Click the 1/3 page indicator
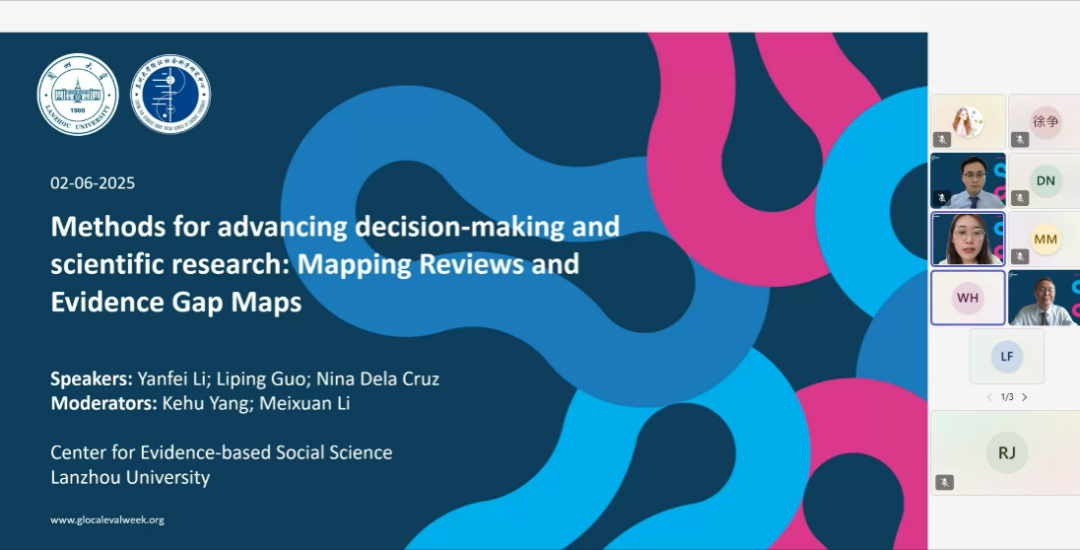This screenshot has width=1080, height=550. pyautogui.click(x=1006, y=397)
